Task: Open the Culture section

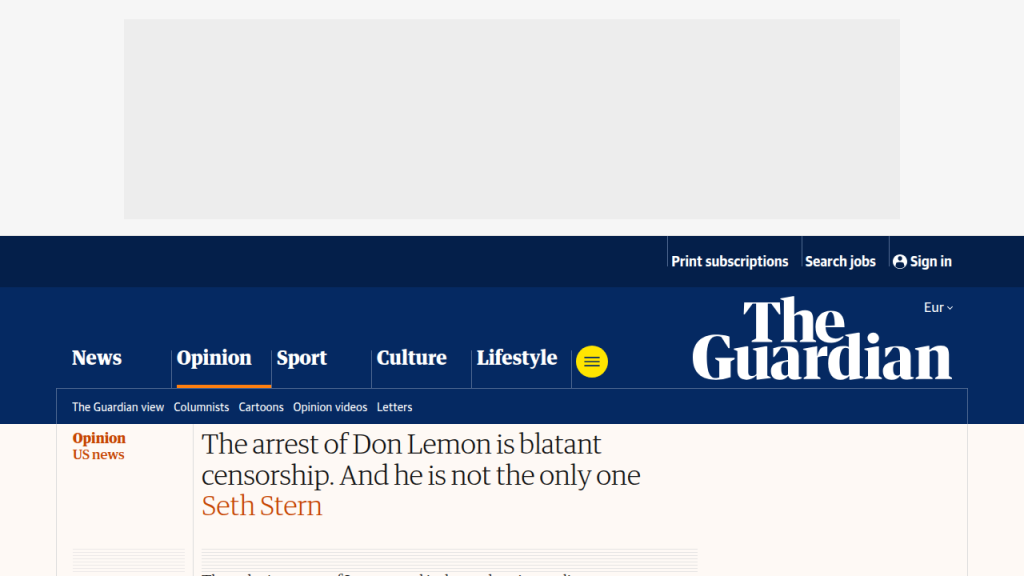Action: [411, 358]
